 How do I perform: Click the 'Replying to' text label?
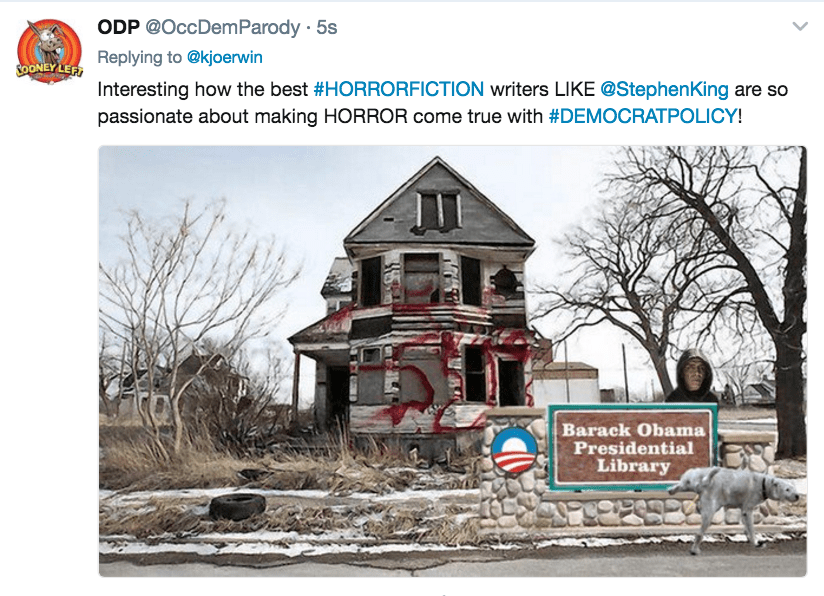click(x=139, y=57)
